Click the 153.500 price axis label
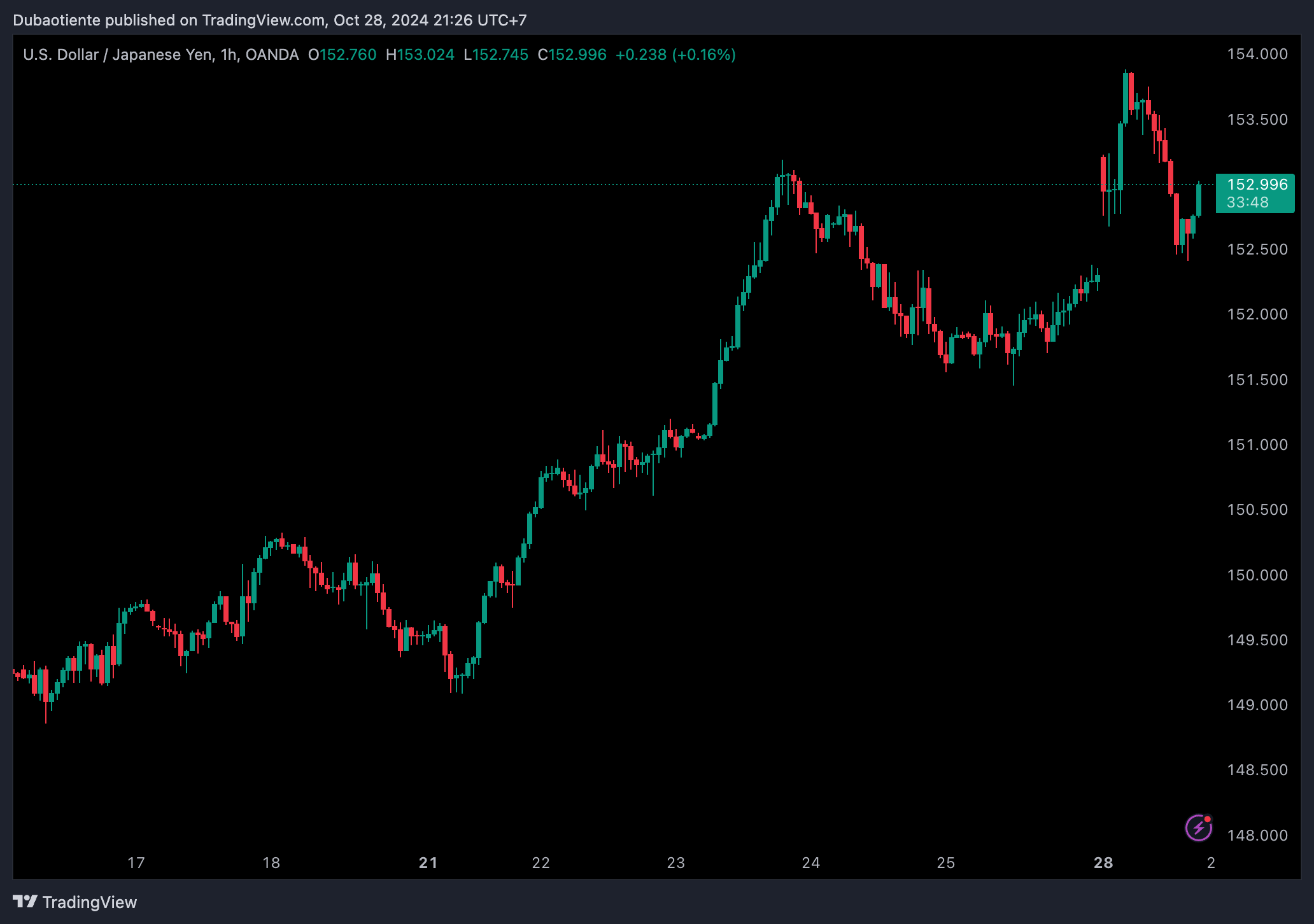The image size is (1314, 924). click(1257, 120)
